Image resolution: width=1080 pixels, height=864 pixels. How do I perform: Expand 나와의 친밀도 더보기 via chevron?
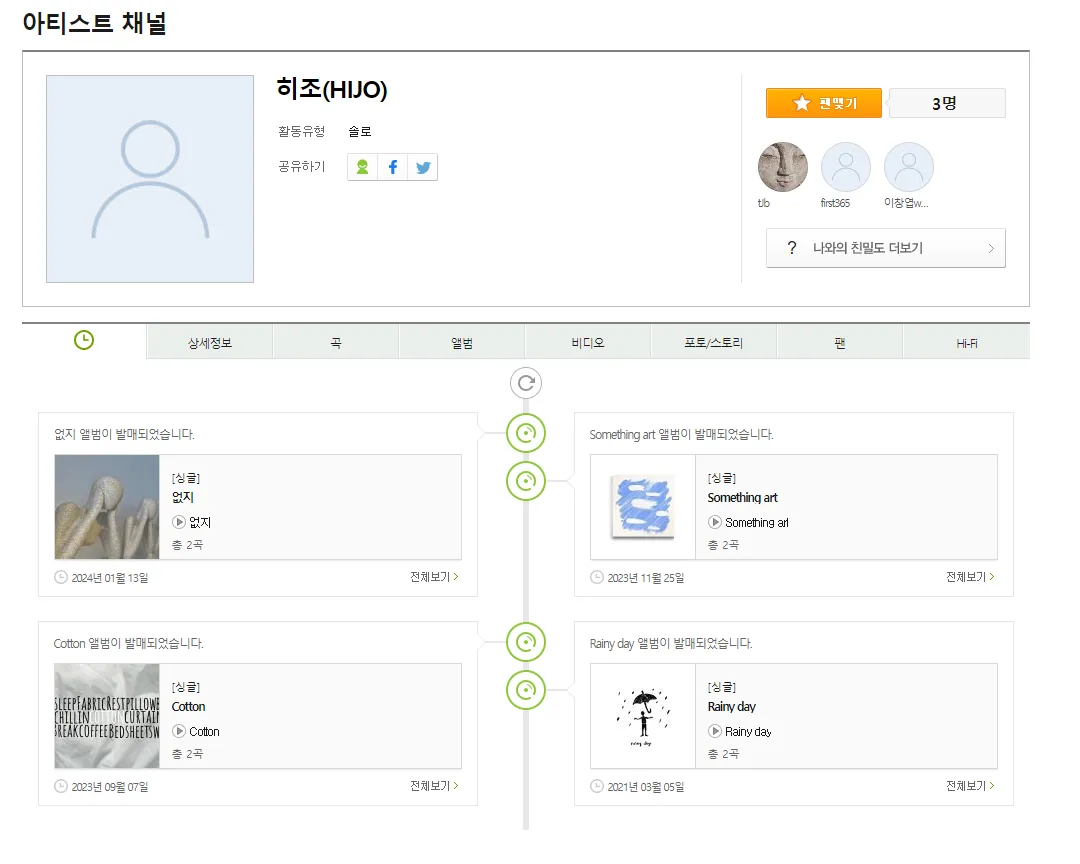click(x=991, y=248)
